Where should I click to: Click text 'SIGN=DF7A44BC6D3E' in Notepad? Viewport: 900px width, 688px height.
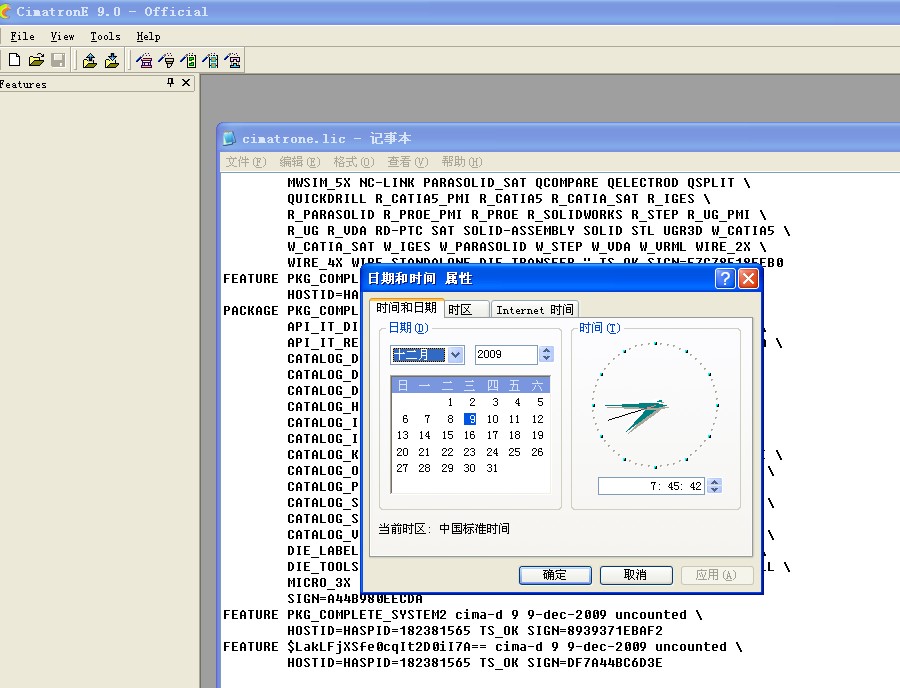595,663
